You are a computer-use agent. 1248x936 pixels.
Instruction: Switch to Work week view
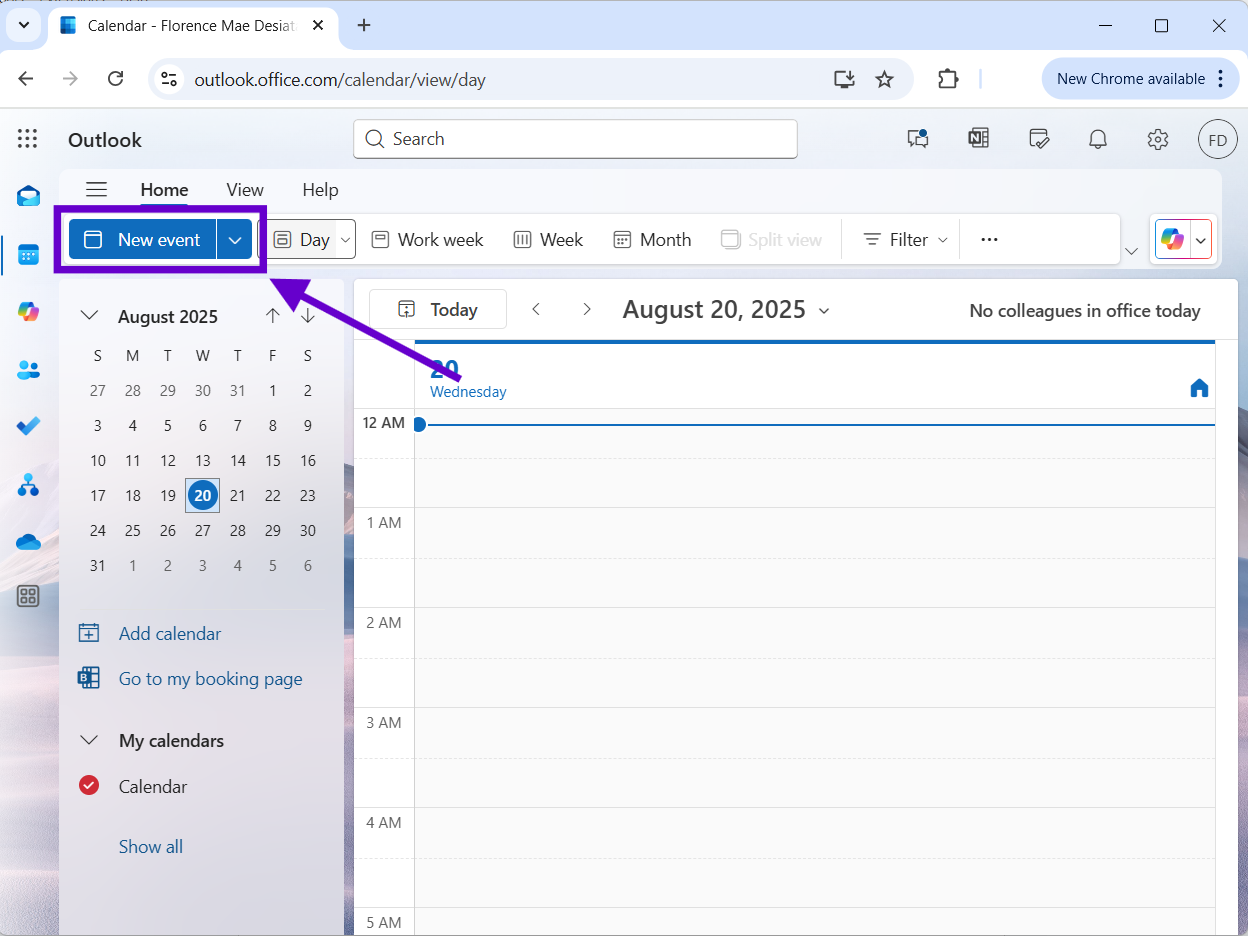[427, 240]
